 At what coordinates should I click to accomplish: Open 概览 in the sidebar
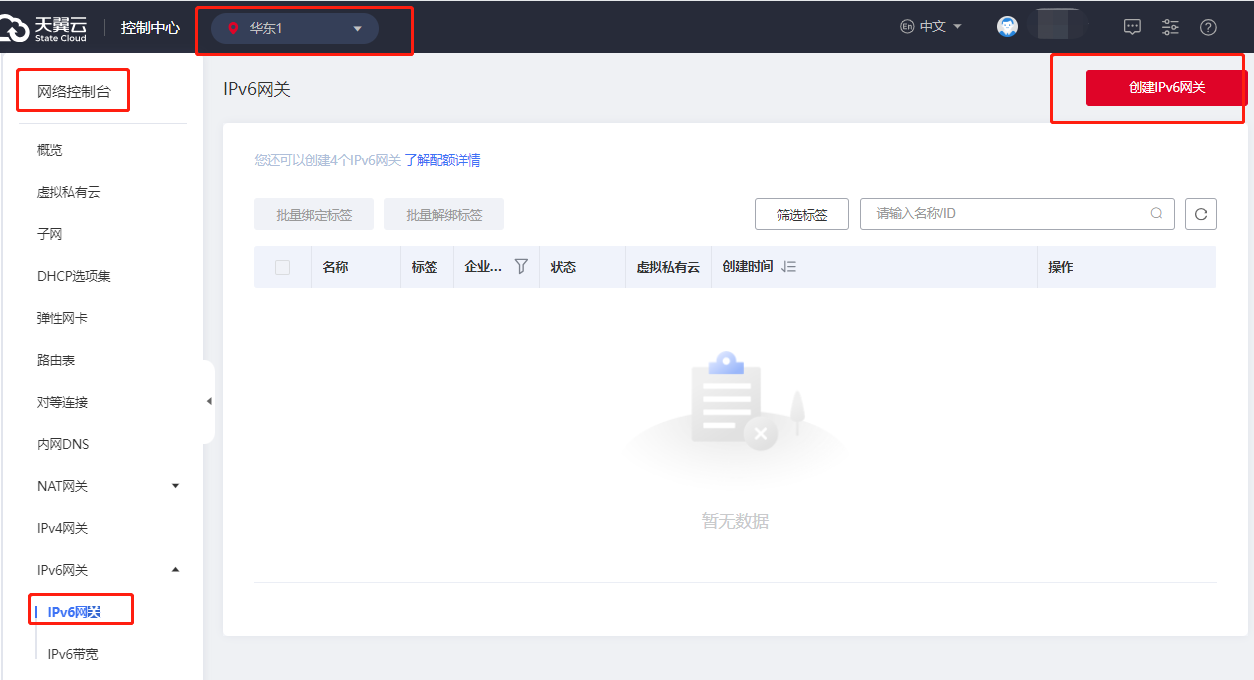click(50, 150)
